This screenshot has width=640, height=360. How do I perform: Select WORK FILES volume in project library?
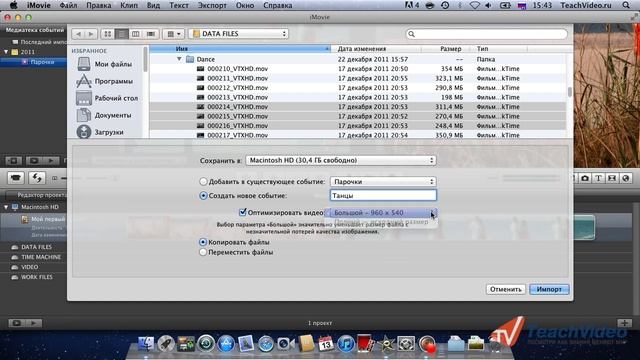(37, 277)
